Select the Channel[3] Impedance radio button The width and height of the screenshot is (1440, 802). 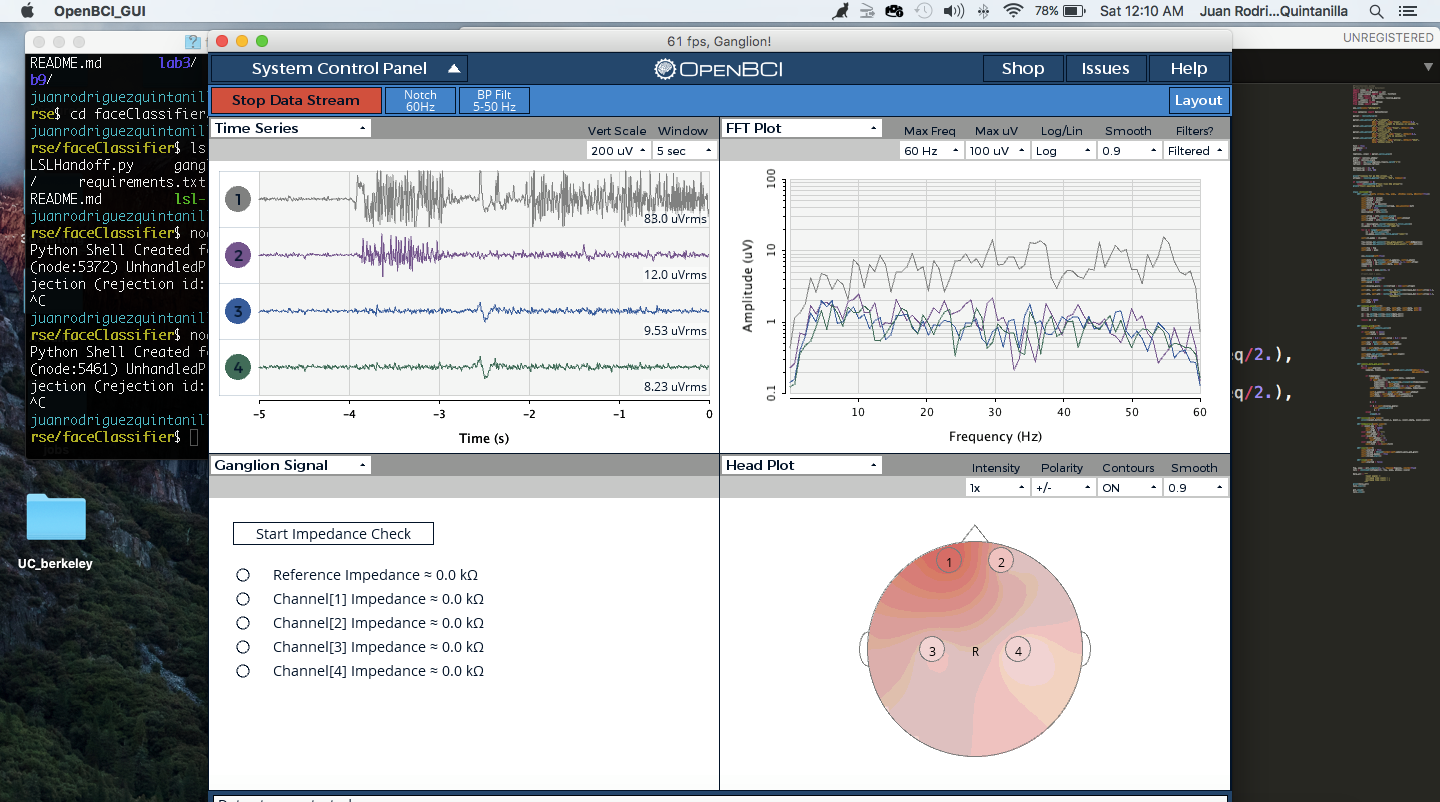pos(243,647)
